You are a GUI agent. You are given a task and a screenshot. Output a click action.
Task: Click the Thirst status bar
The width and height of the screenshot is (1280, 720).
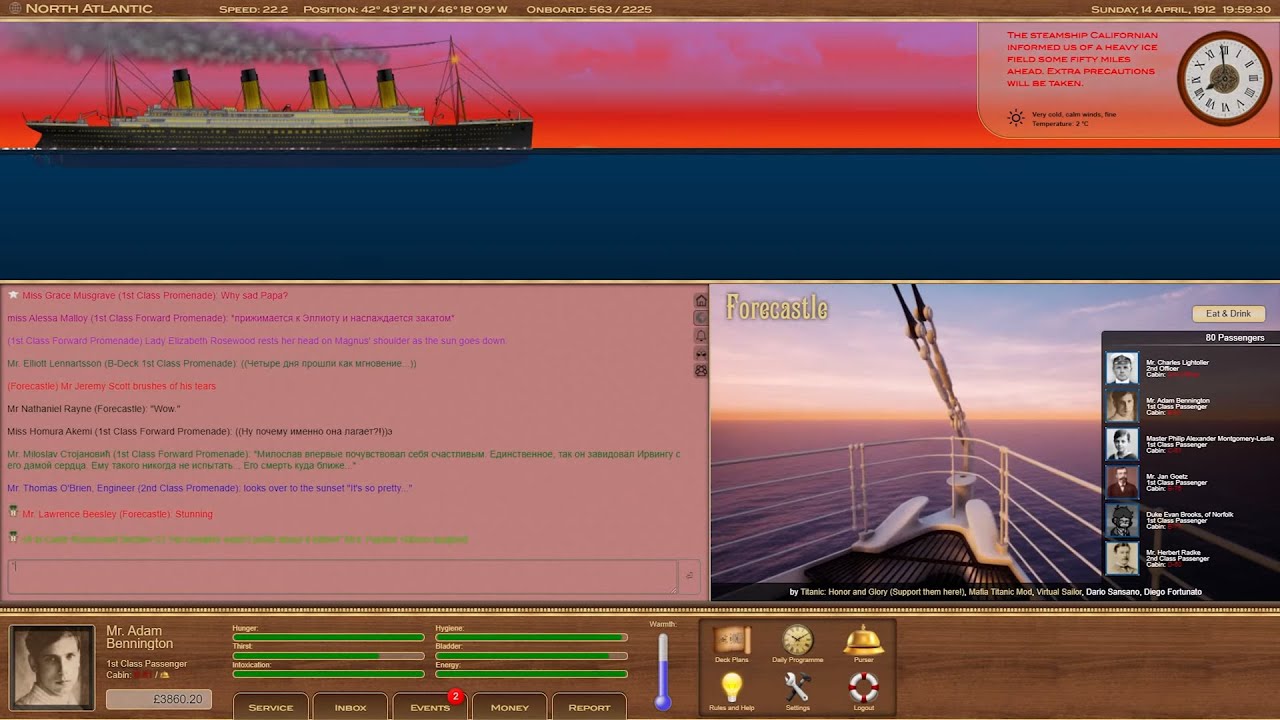(x=328, y=656)
